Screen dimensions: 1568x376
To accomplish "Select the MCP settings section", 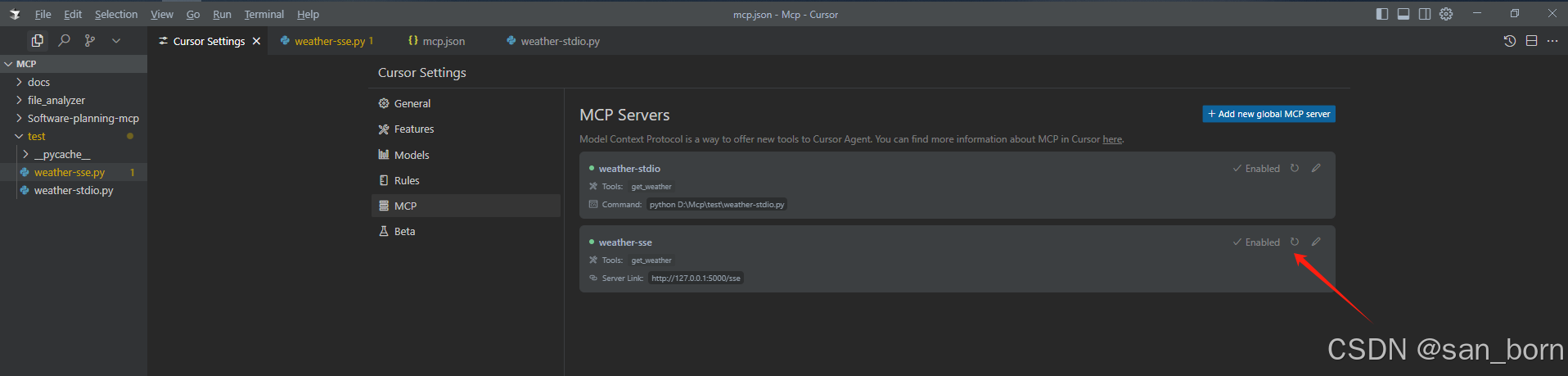I will 466,206.
